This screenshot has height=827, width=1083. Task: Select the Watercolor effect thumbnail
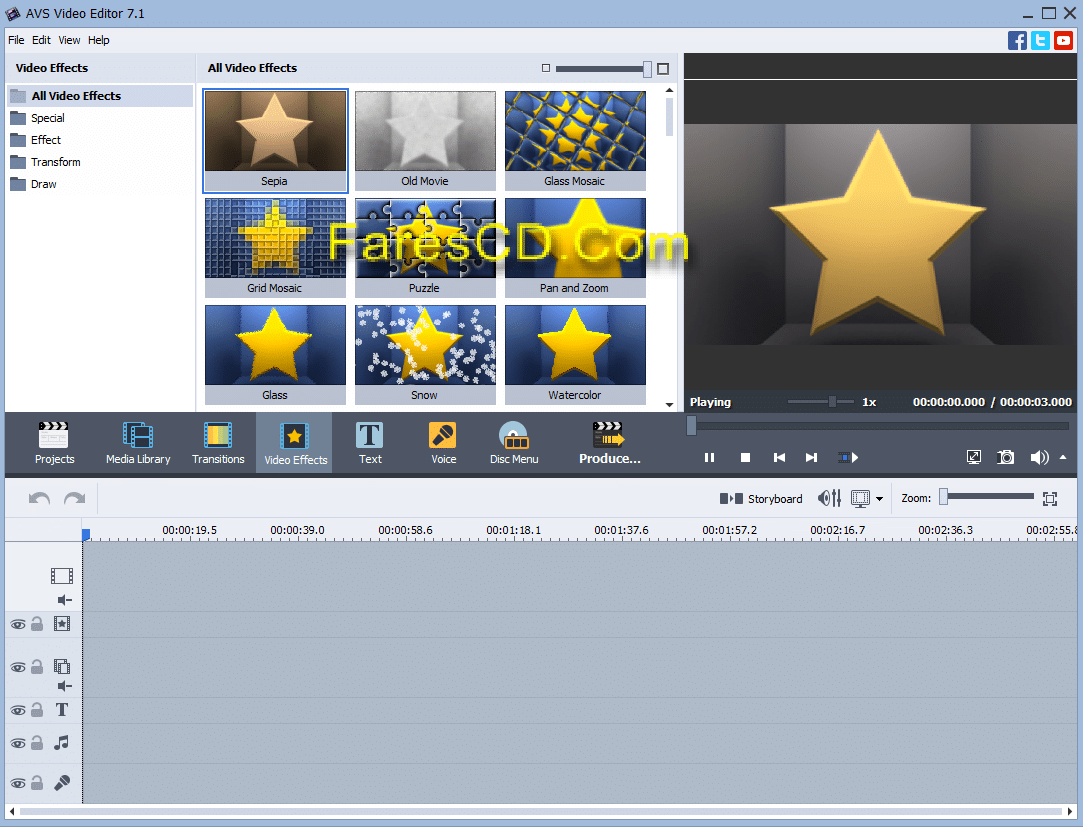(x=575, y=354)
